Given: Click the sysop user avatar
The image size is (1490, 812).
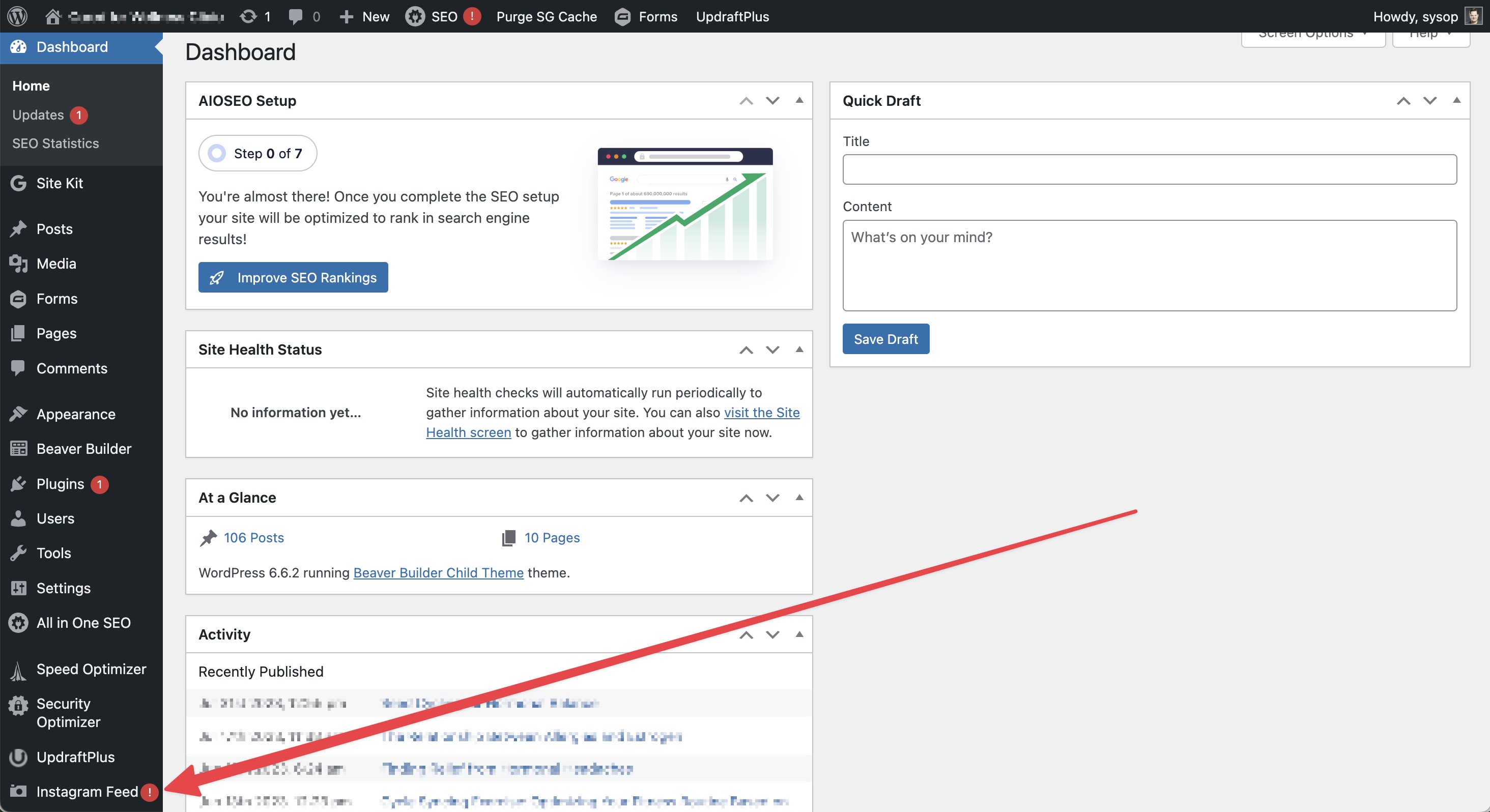Looking at the screenshot, I should [1473, 16].
